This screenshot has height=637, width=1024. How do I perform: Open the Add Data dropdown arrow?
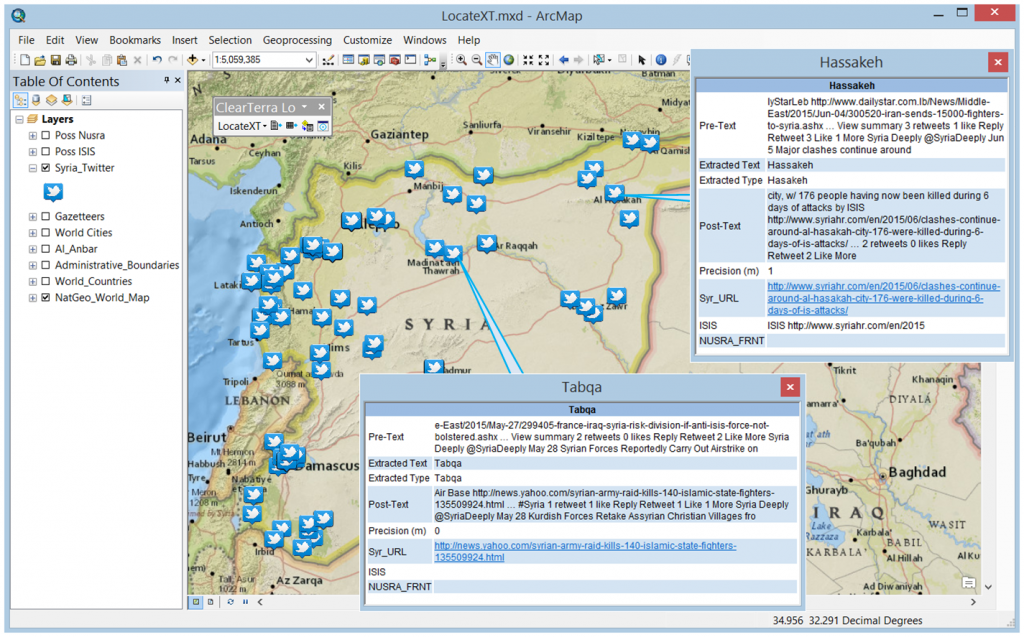click(x=203, y=60)
